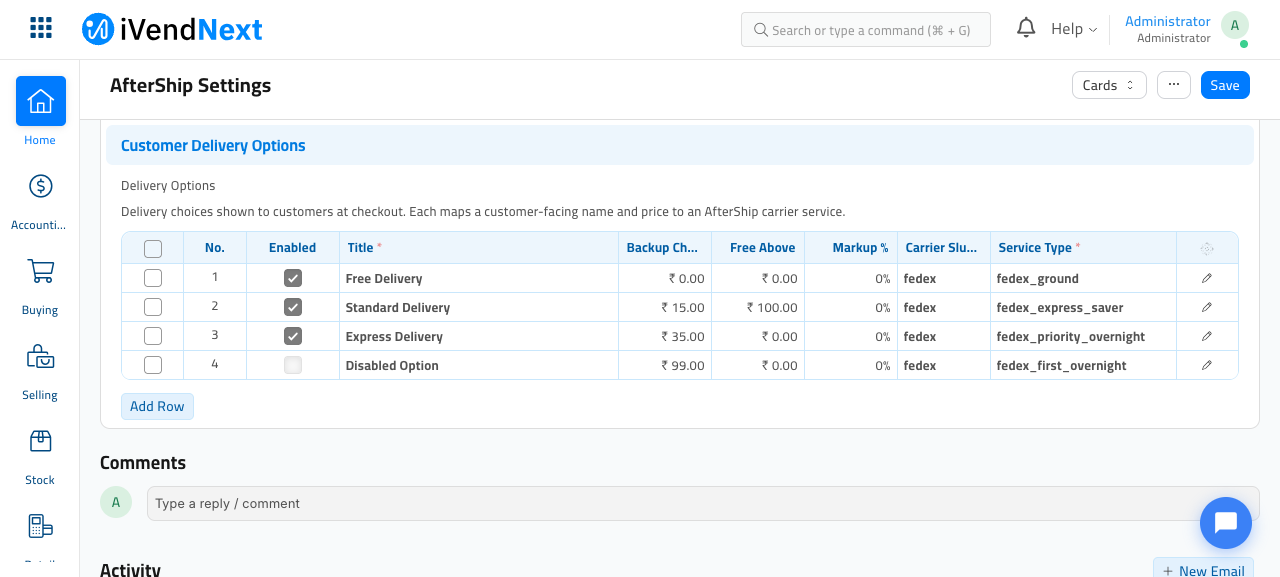Open the Stock module box icon
The image size is (1280, 577).
40,441
